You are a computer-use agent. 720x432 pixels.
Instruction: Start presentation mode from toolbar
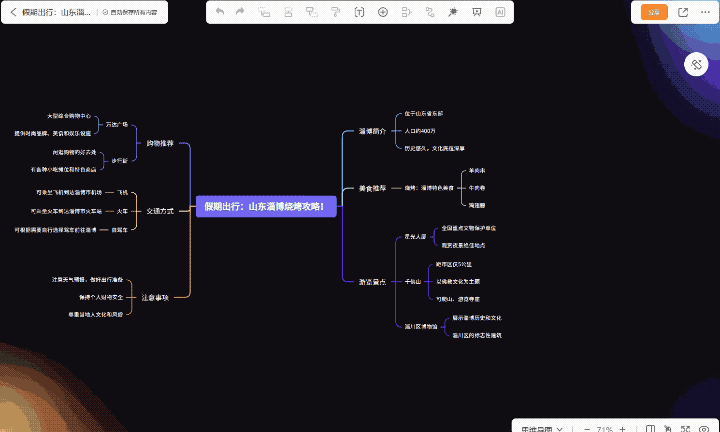pyautogui.click(x=477, y=12)
